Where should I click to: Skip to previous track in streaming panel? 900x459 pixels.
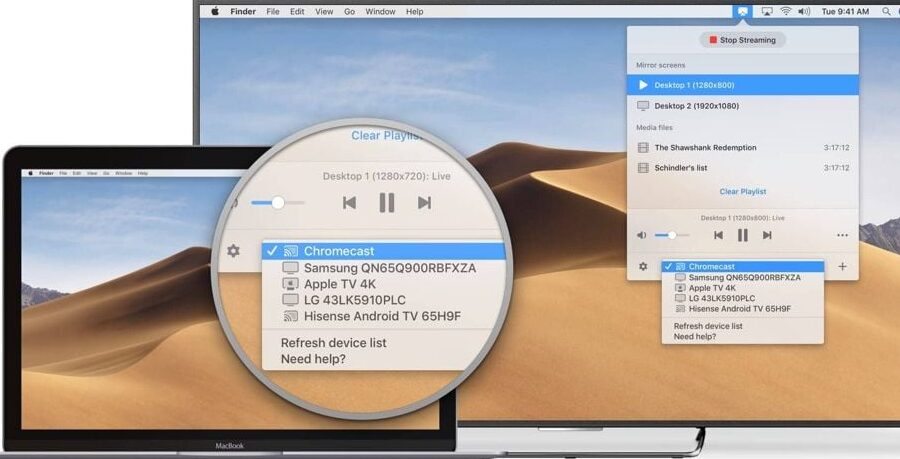[x=718, y=235]
